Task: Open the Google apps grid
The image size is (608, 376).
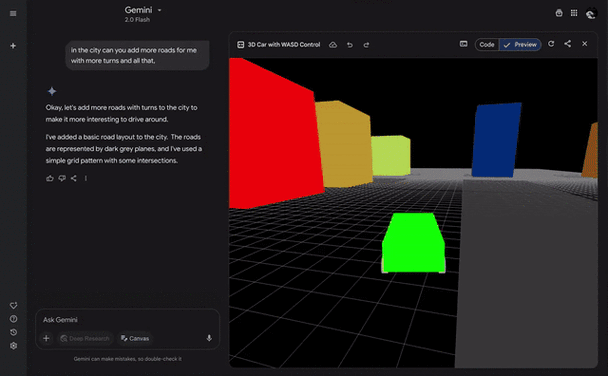Action: (574, 13)
